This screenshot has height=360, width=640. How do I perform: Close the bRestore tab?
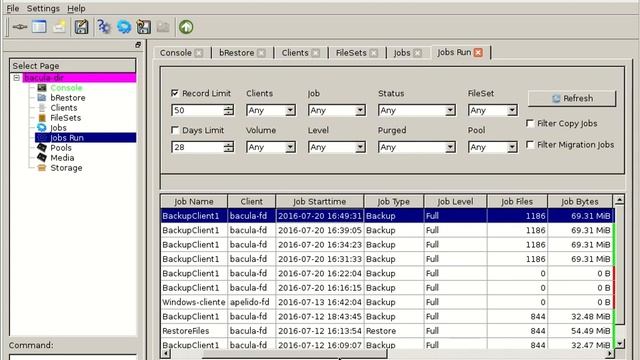pyautogui.click(x=261, y=53)
